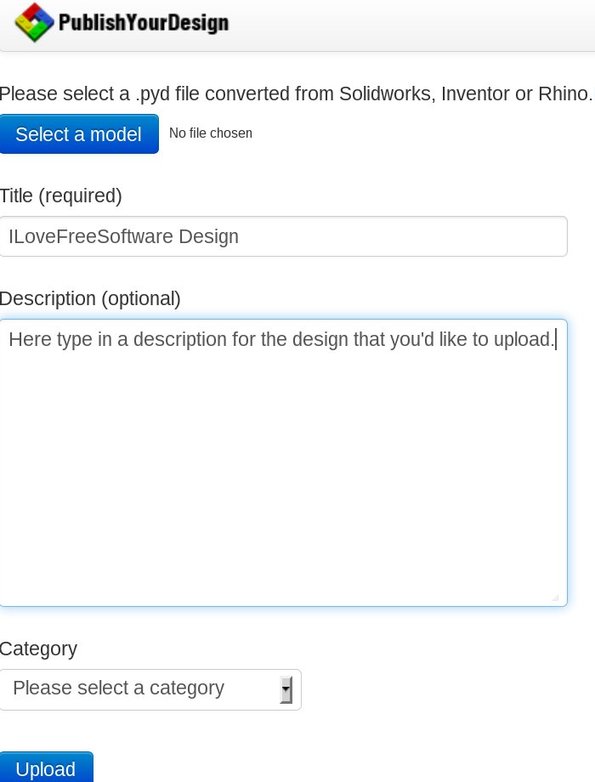This screenshot has height=782, width=595.
Task: Click the word Rhino in the instructions
Action: click(x=564, y=94)
